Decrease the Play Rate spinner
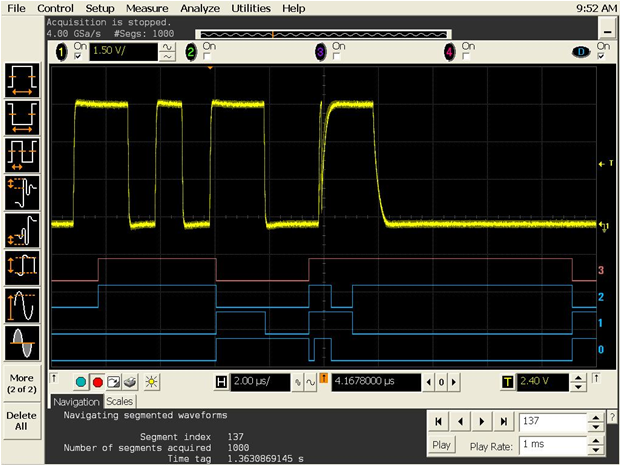The height and width of the screenshot is (465, 620). point(595,449)
